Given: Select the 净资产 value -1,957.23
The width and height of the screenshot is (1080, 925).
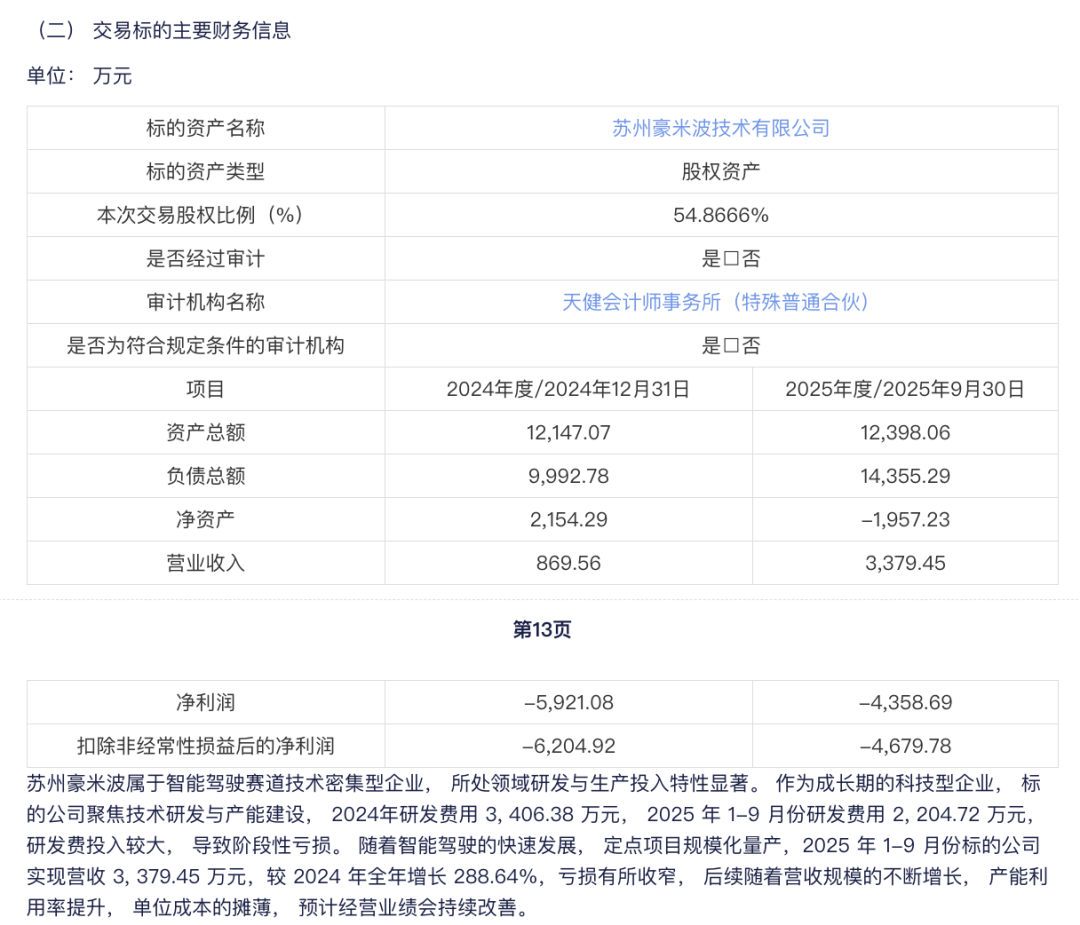Looking at the screenshot, I should (905, 520).
